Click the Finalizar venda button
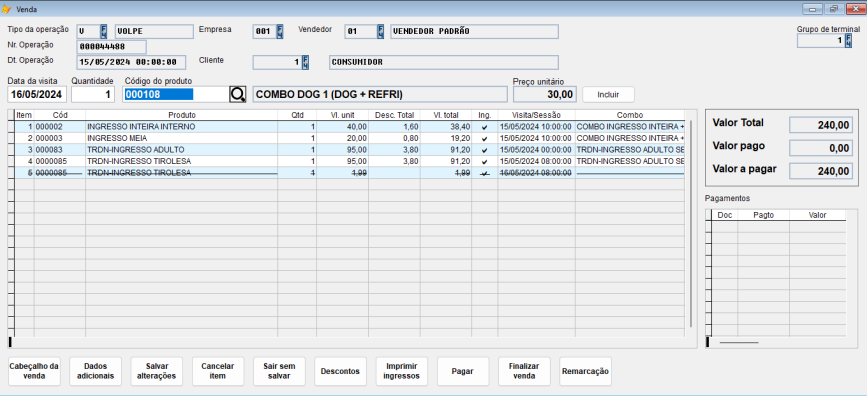Screen dimensions: 867x396 524,371
